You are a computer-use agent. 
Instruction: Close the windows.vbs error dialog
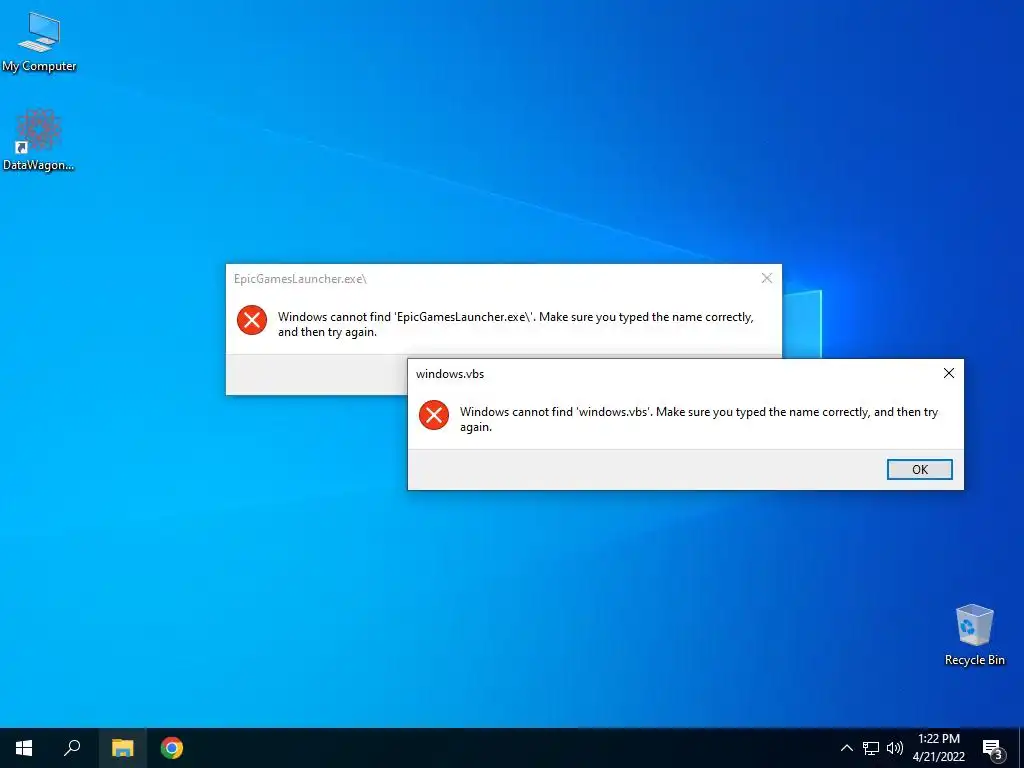(x=949, y=373)
